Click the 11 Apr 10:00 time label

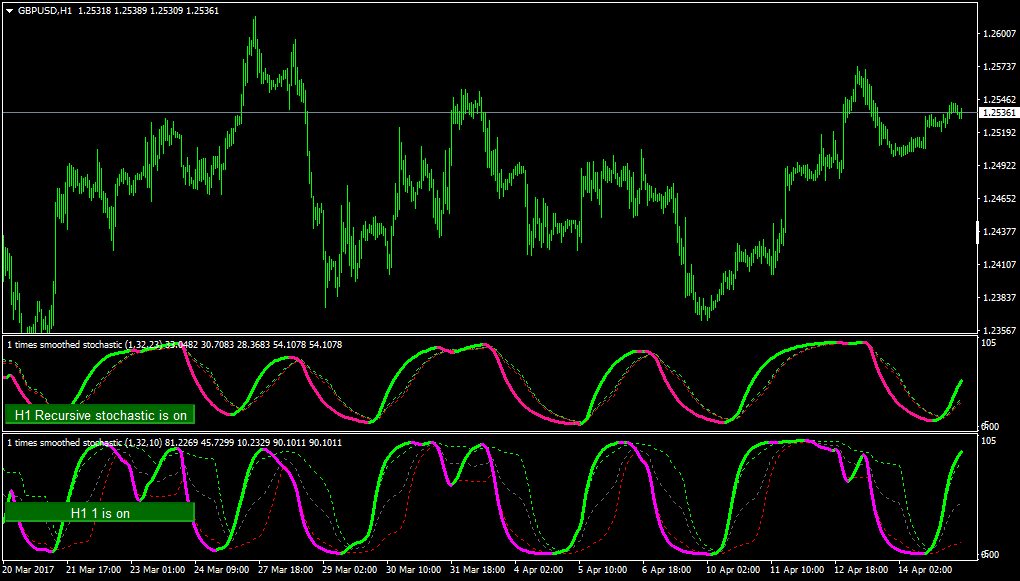coord(796,569)
